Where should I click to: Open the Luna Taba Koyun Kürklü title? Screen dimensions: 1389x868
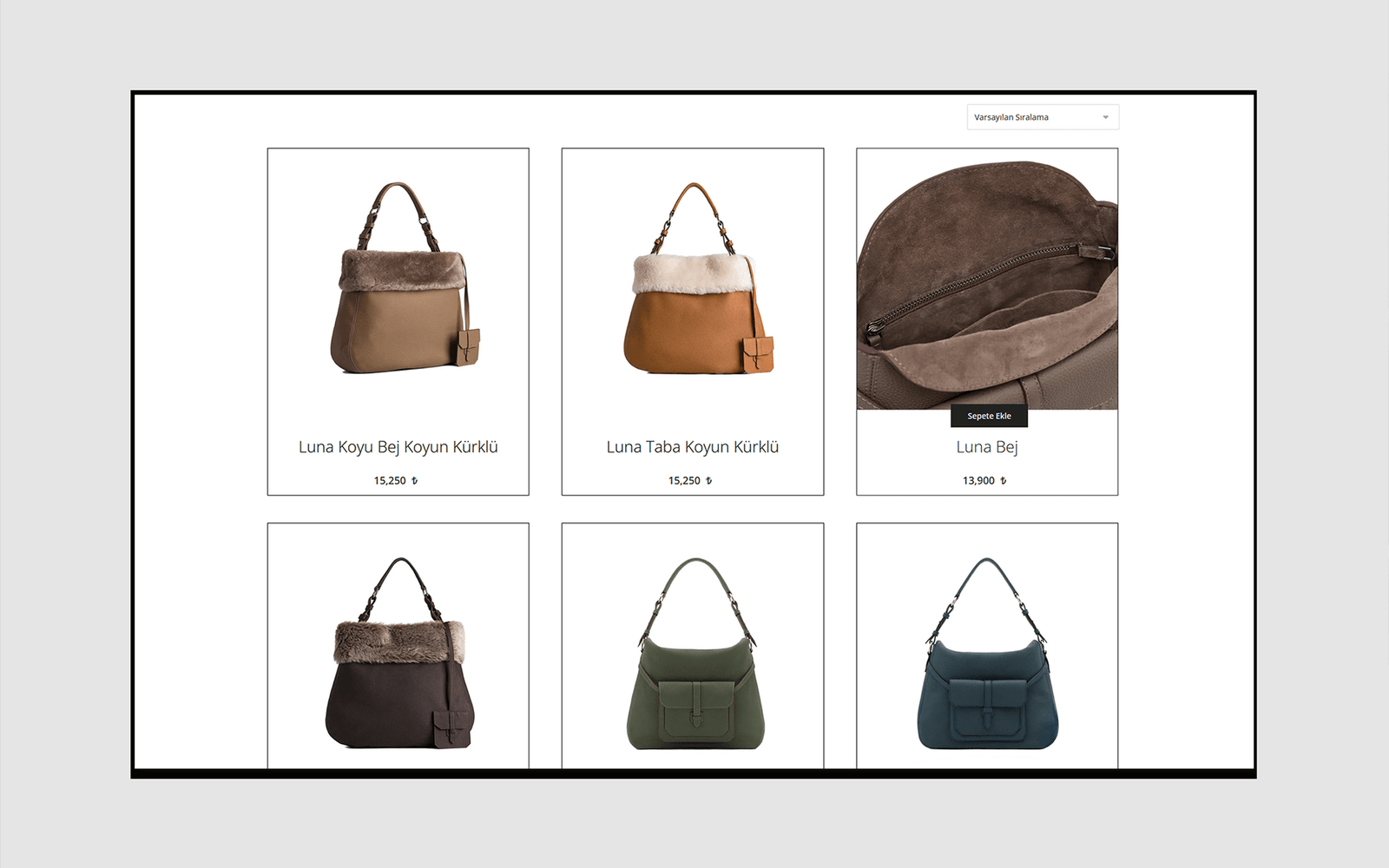point(693,447)
